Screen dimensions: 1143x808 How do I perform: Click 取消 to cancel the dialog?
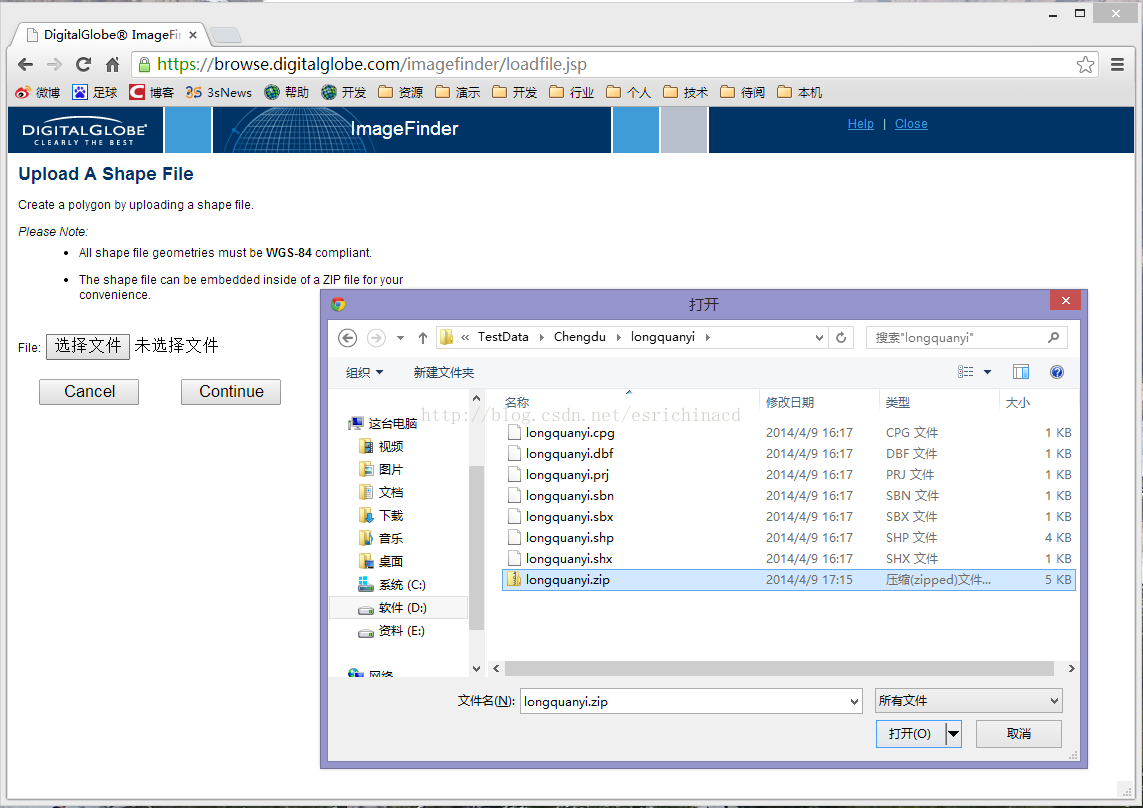1018,734
